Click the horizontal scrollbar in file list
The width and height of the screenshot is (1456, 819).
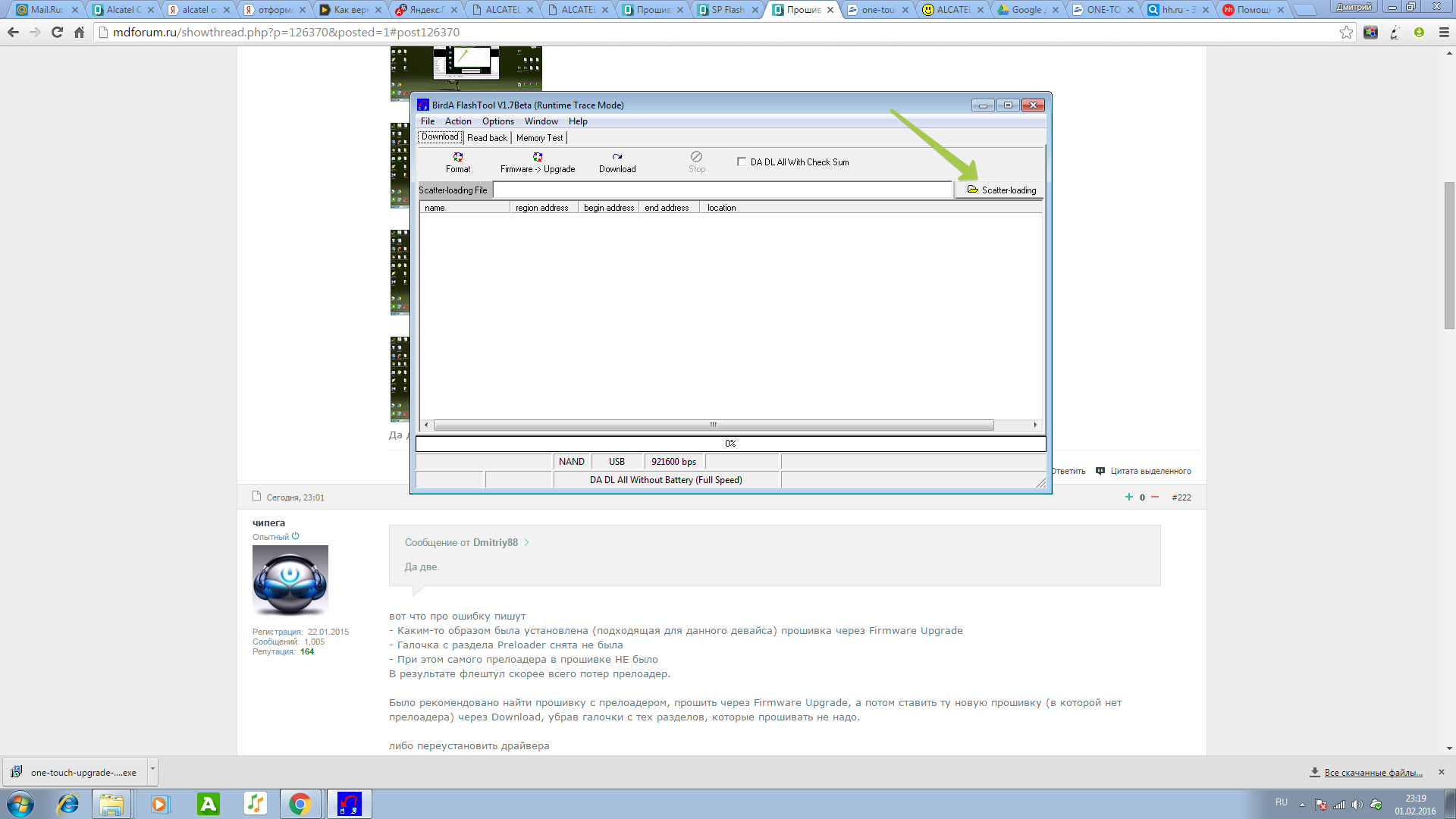pos(713,425)
